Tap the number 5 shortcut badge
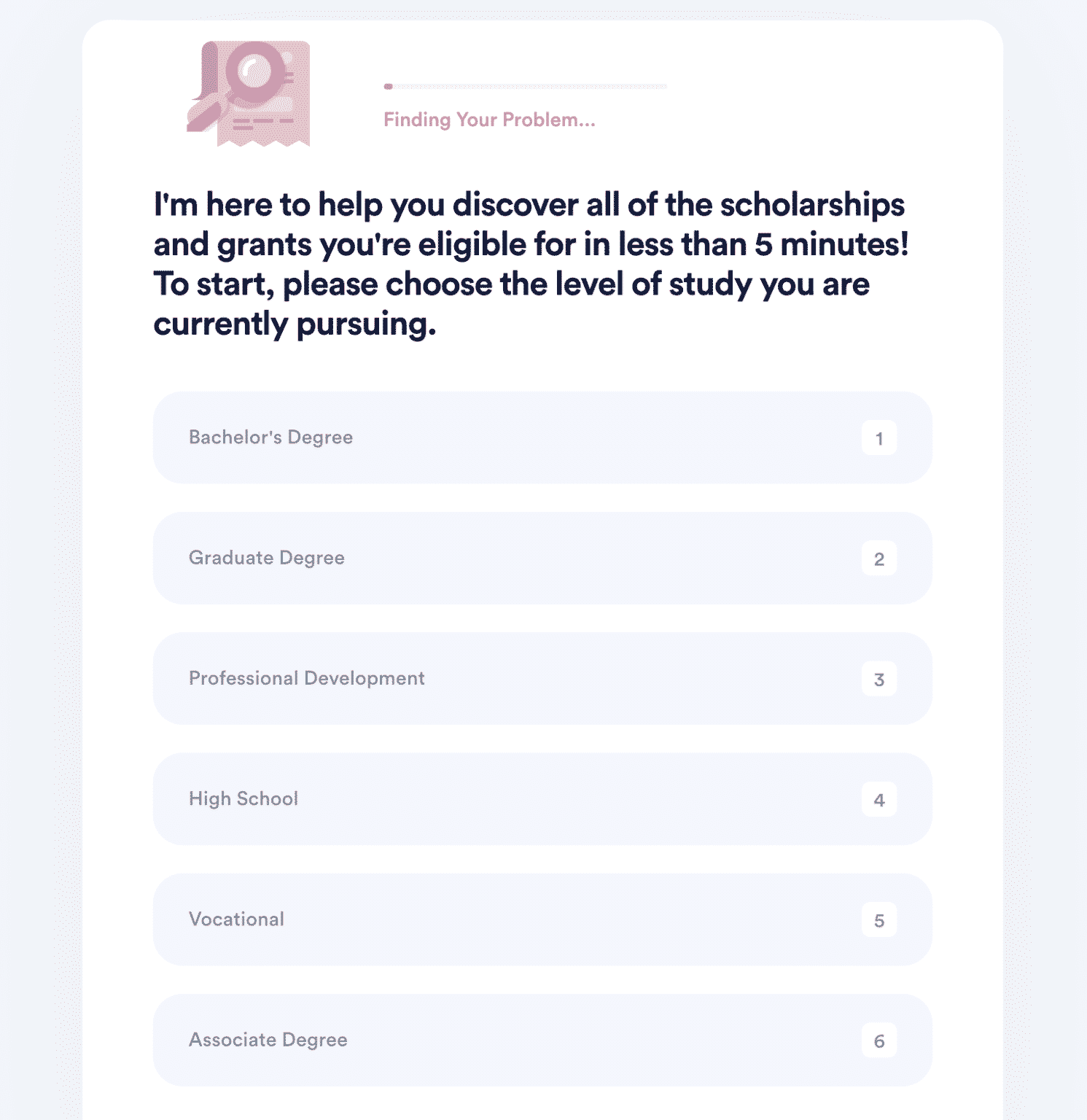 [878, 920]
